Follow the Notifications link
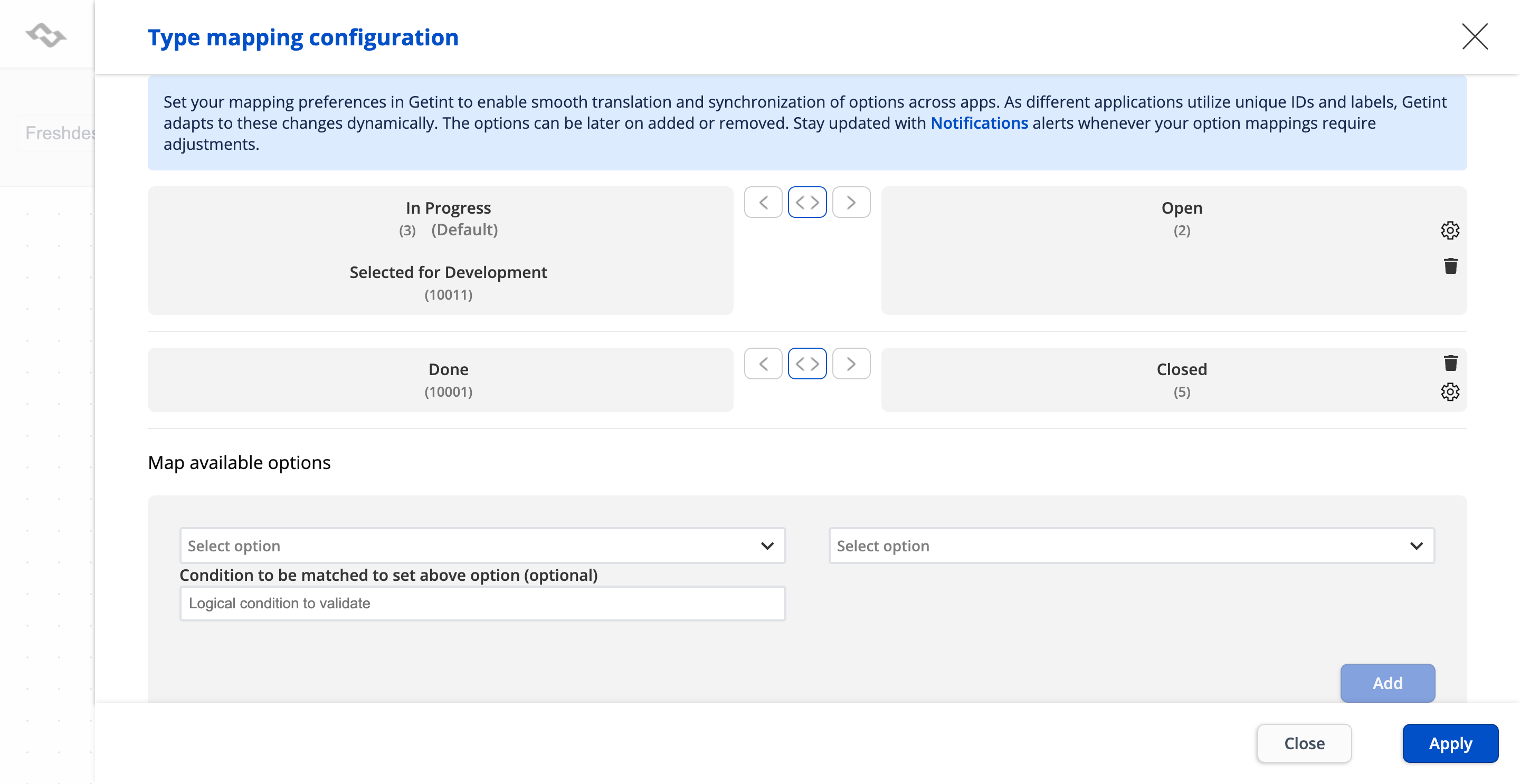 coord(979,123)
